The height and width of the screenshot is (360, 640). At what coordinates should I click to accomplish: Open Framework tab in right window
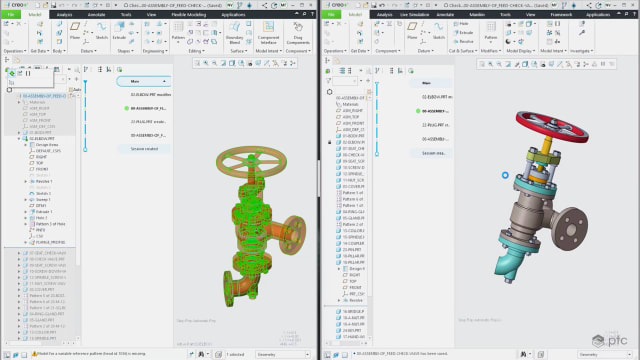pyautogui.click(x=561, y=14)
